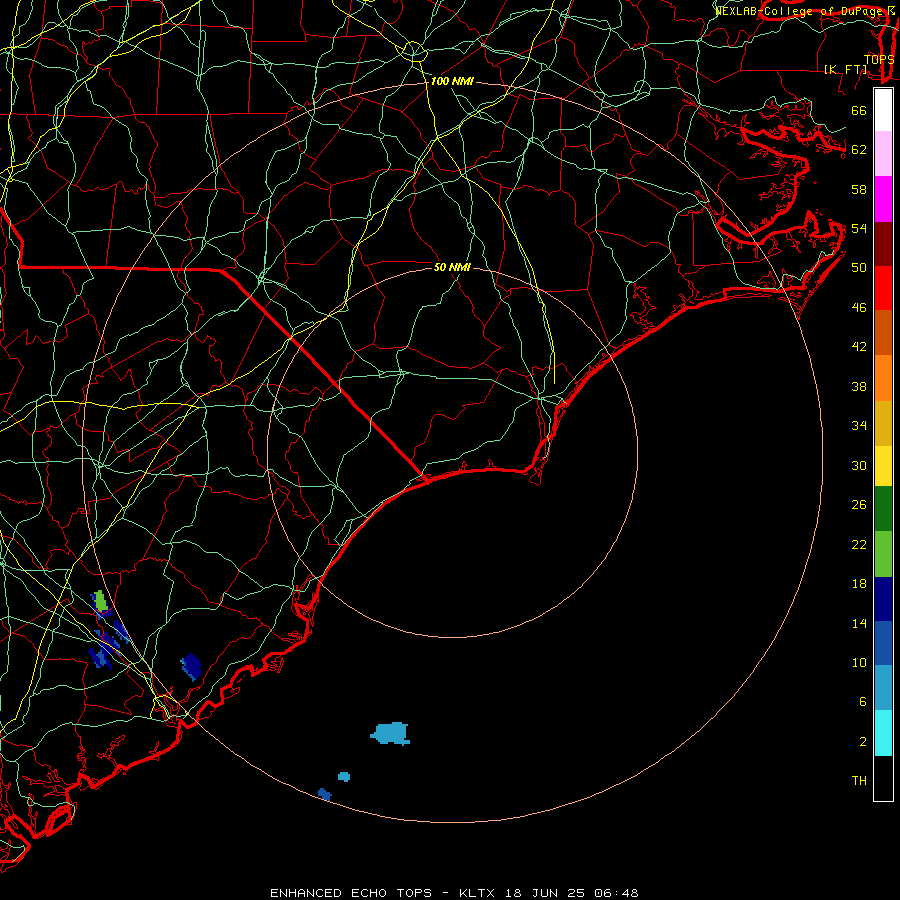
Task: Click the dark green swatch on the scale
Action: 883,509
